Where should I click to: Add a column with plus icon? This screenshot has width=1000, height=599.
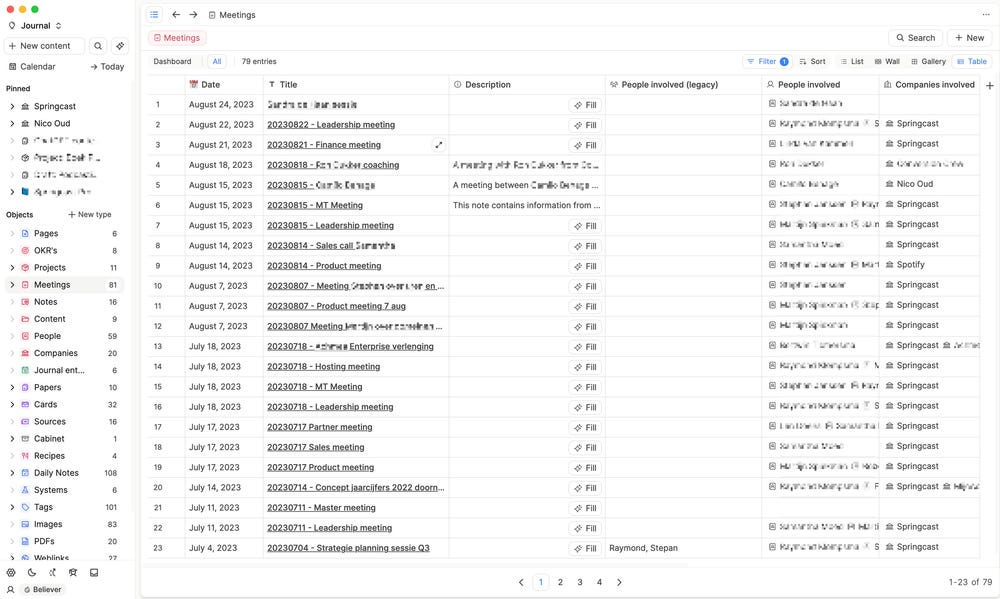pos(990,85)
